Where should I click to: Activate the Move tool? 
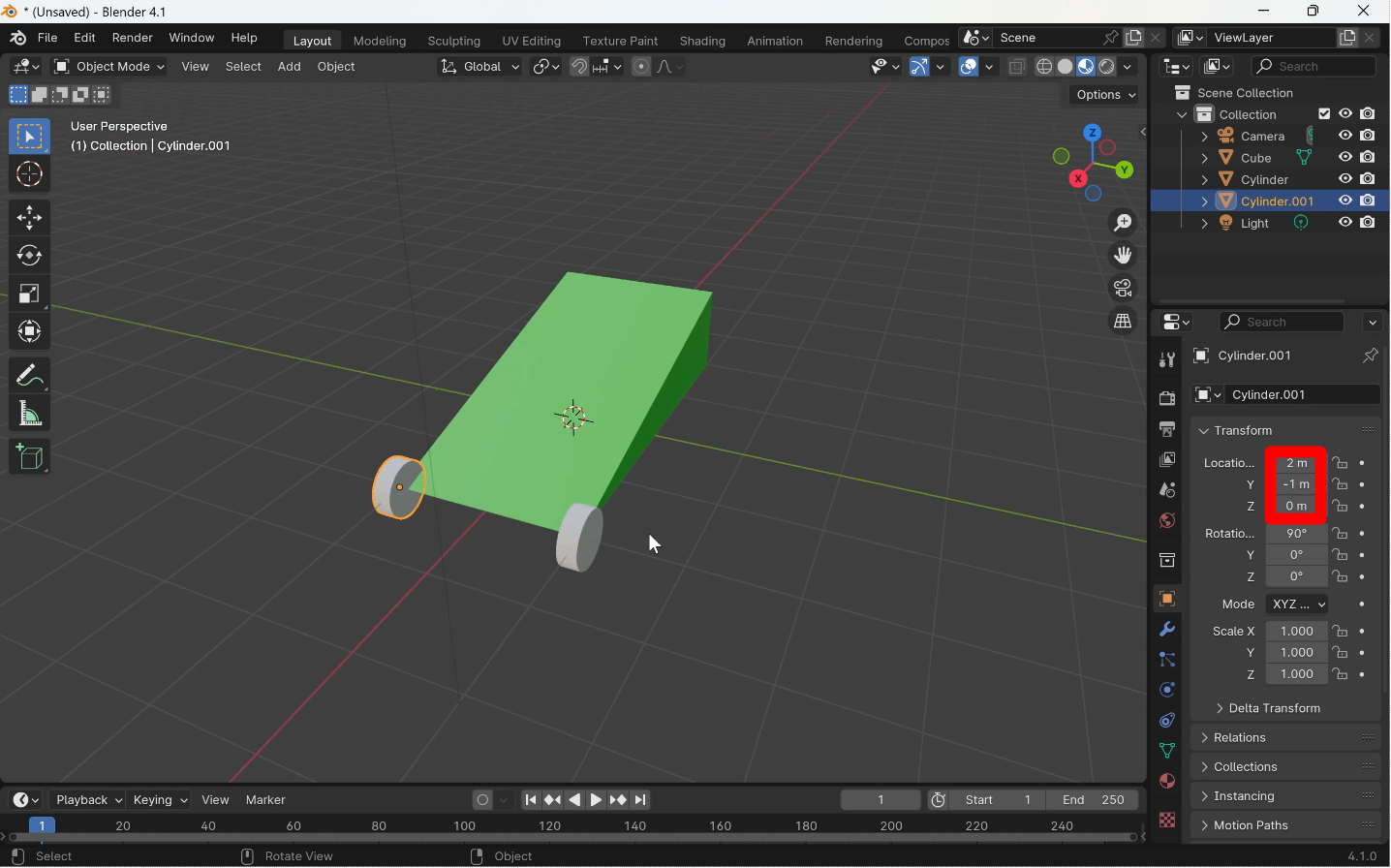click(29, 218)
